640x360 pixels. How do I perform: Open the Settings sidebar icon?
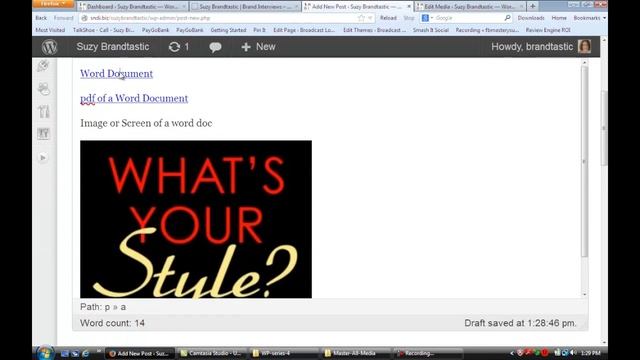(x=43, y=133)
